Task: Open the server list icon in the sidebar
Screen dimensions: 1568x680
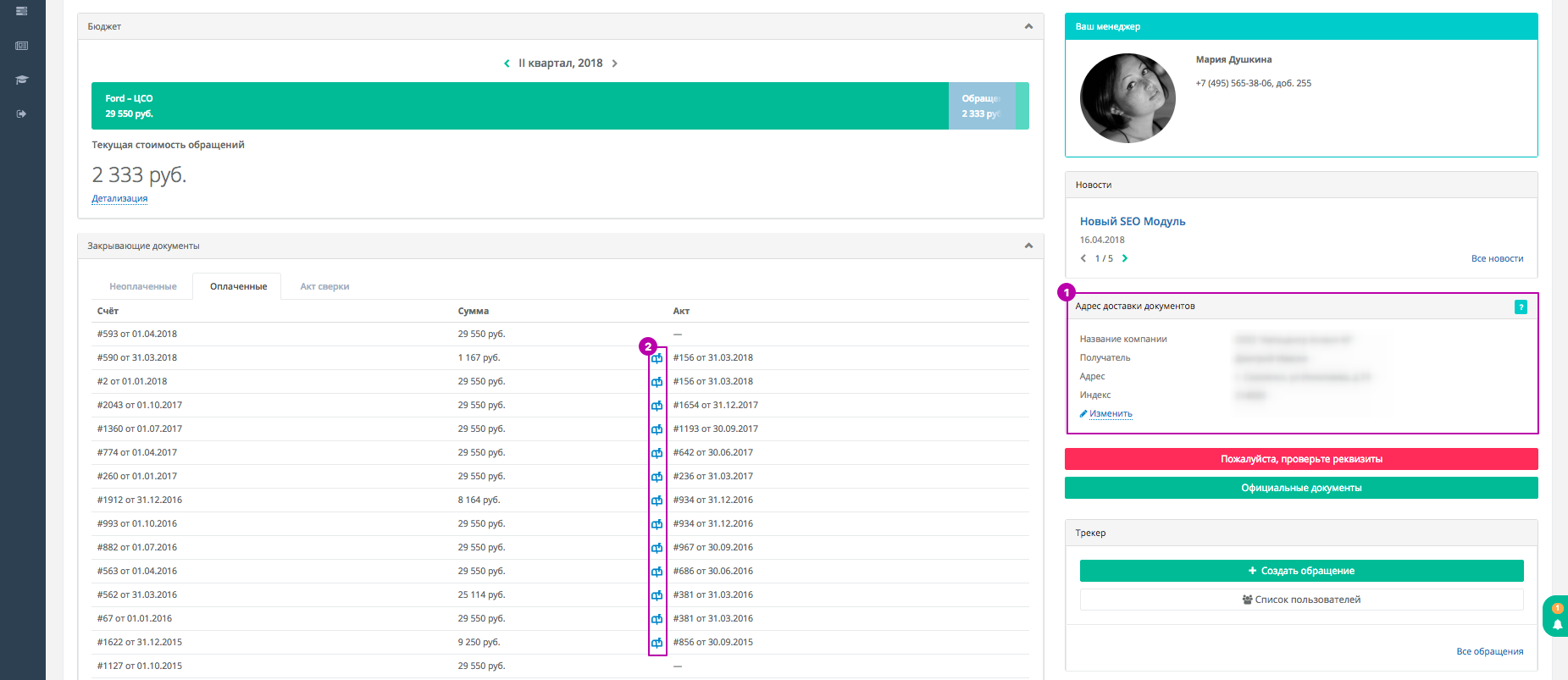Action: (22, 11)
